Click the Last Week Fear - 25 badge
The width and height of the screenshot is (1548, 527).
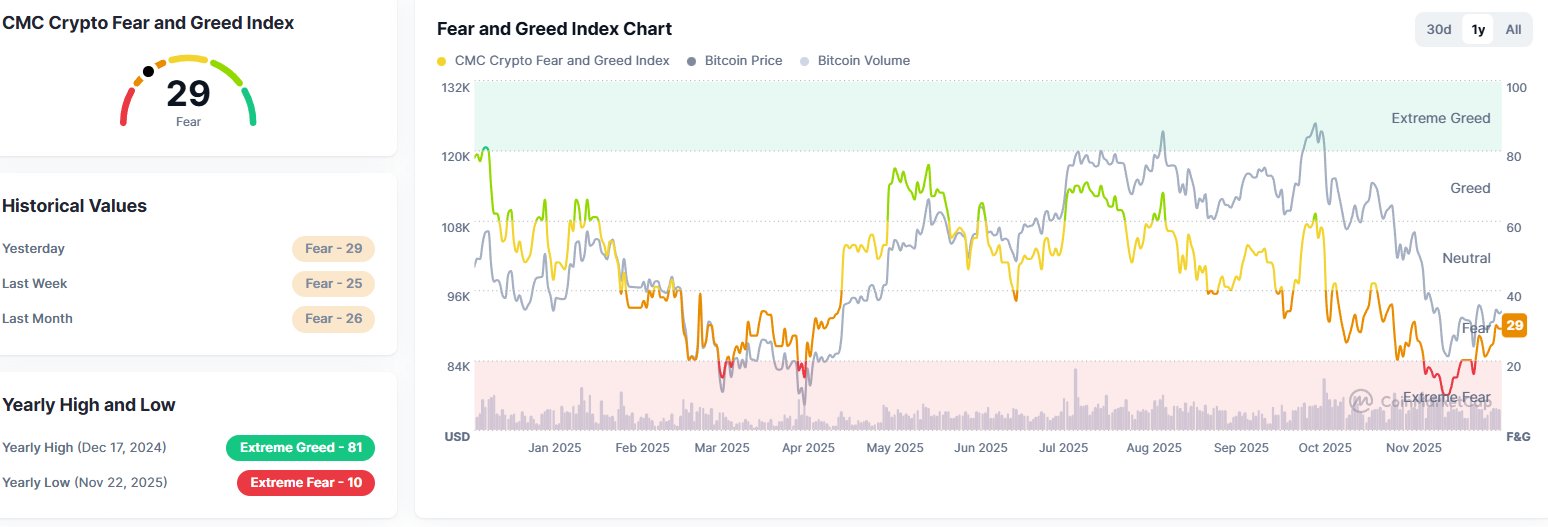tap(333, 283)
